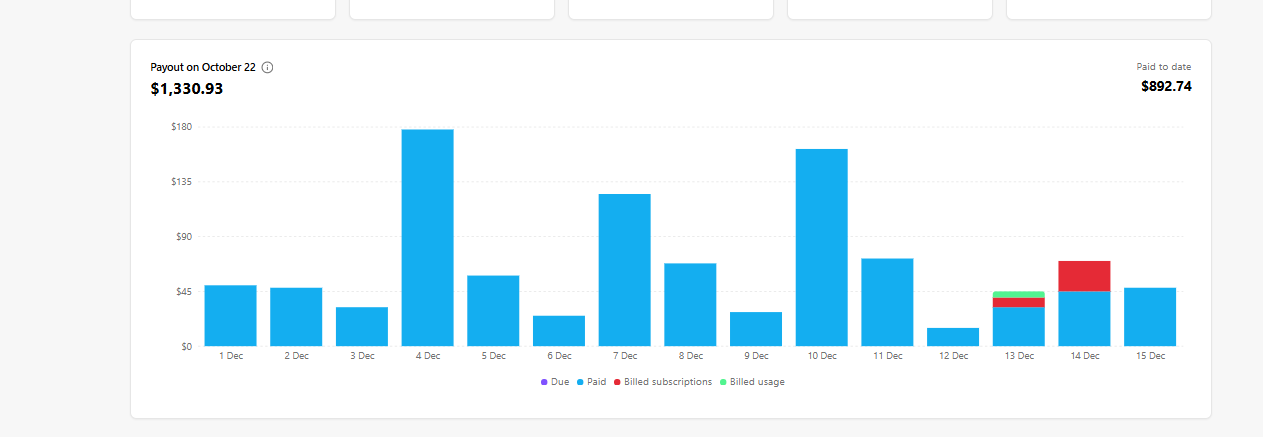
Task: Select the 4 Dec bar
Action: pos(427,238)
